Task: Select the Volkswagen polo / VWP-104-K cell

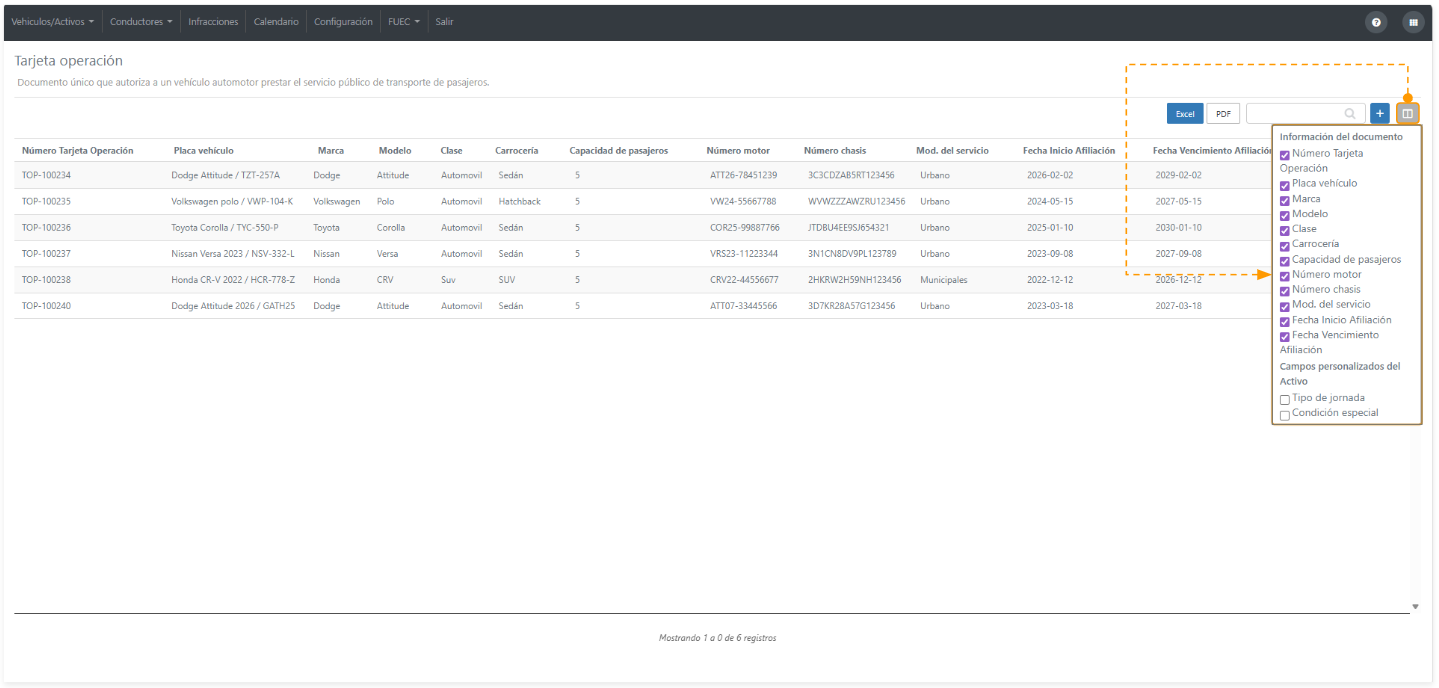Action: click(x=232, y=201)
